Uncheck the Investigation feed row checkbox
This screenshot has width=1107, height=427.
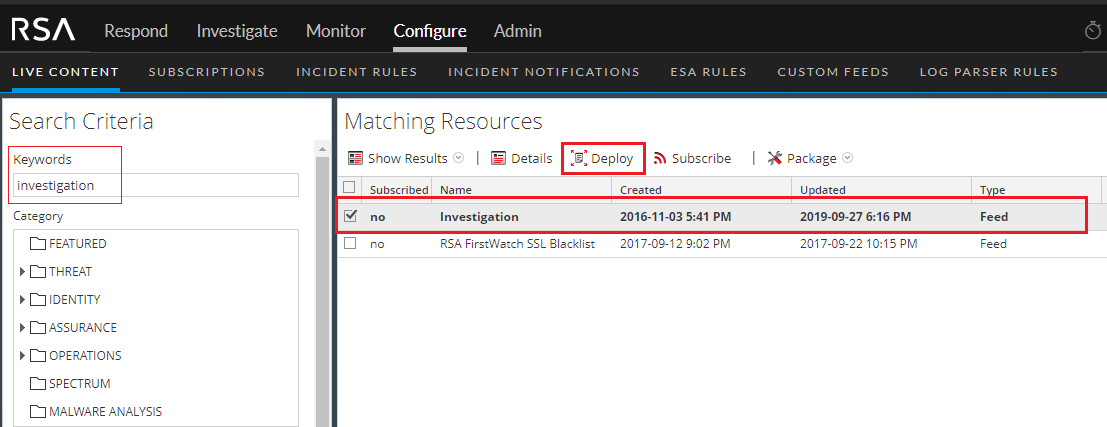[350, 215]
